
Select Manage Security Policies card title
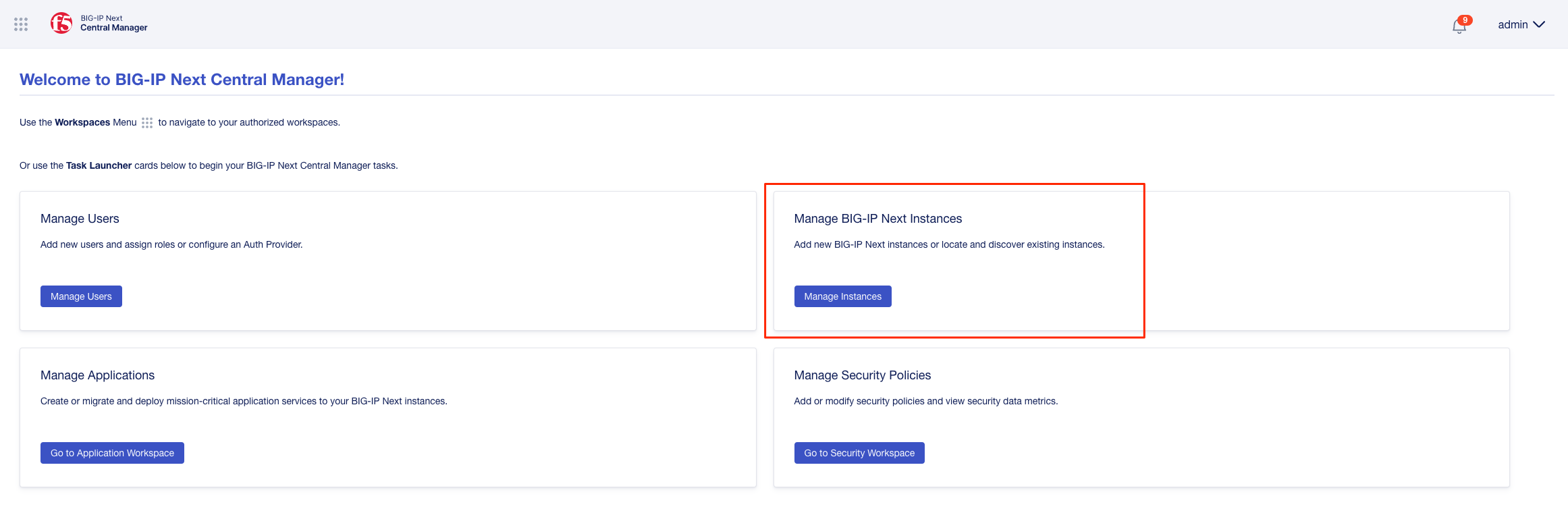(x=862, y=375)
